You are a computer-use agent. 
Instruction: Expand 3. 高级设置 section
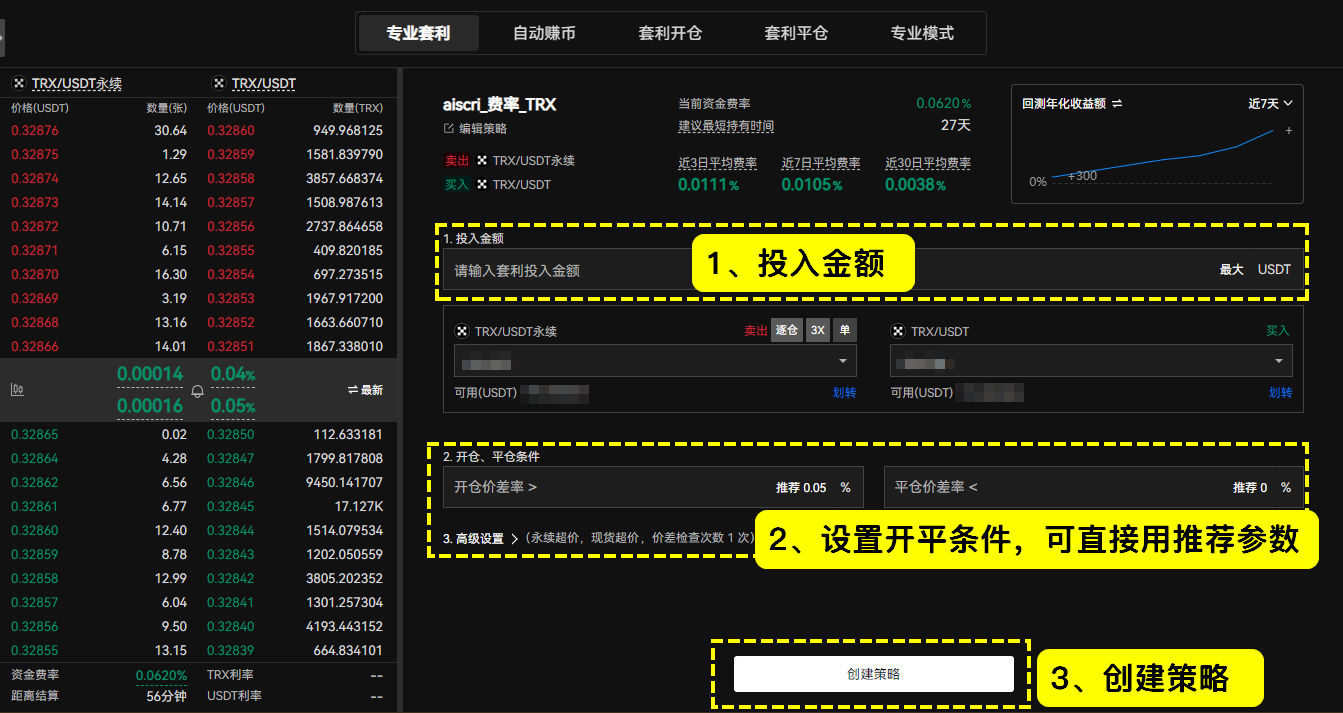(x=480, y=538)
